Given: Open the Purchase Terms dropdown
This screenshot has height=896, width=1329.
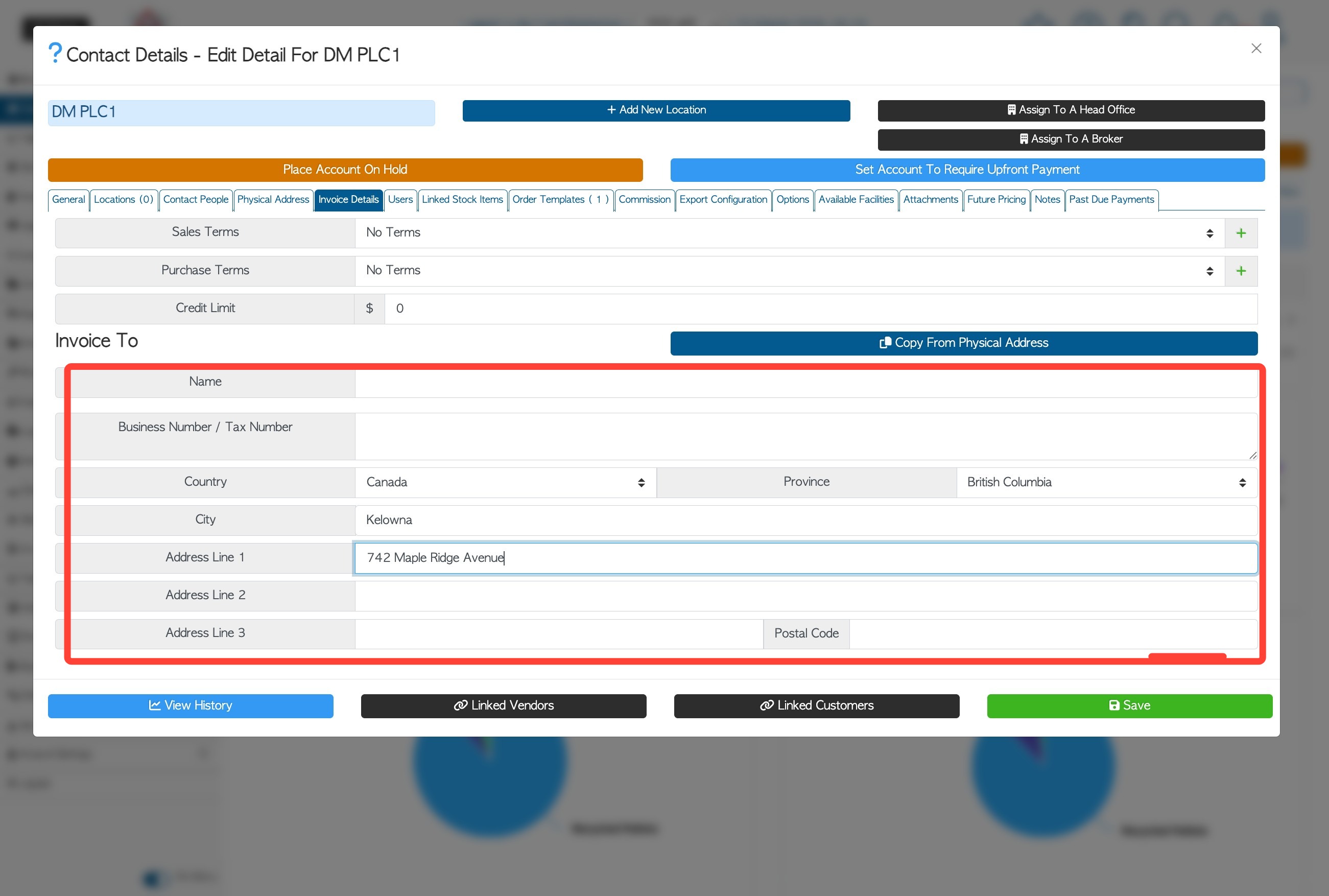Looking at the screenshot, I should (x=789, y=271).
